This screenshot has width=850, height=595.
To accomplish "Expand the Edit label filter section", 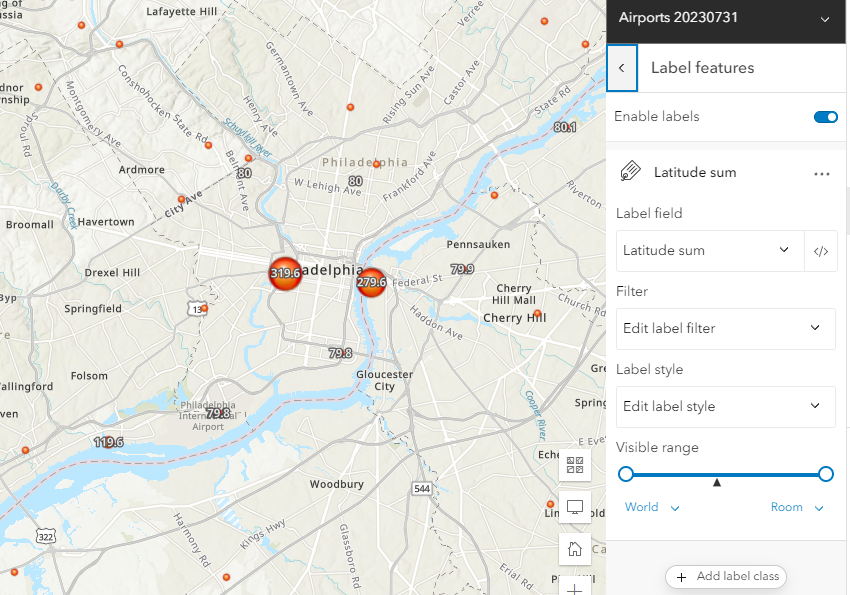I will pyautogui.click(x=726, y=328).
